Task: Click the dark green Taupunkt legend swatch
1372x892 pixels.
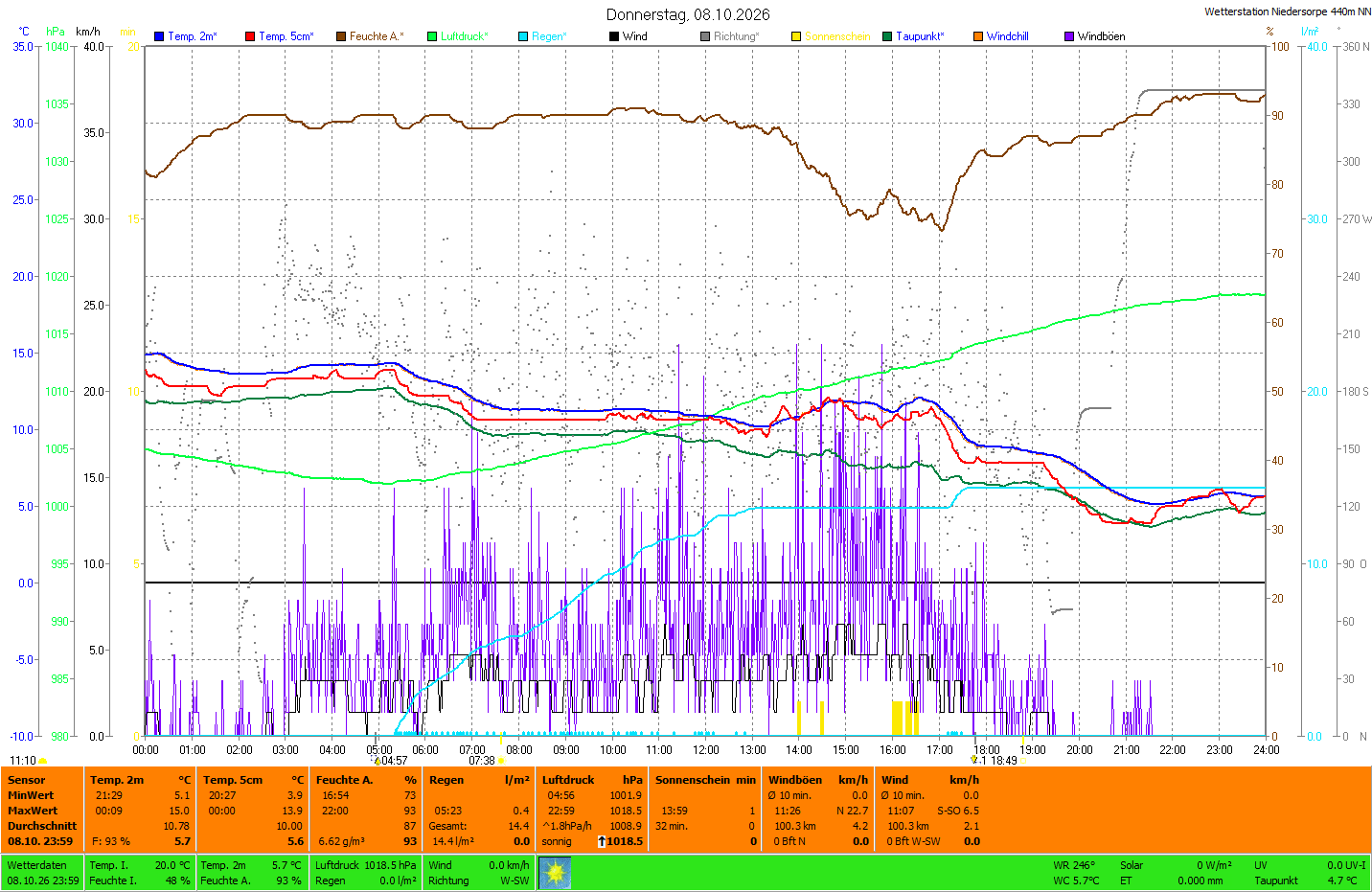Action: point(887,36)
